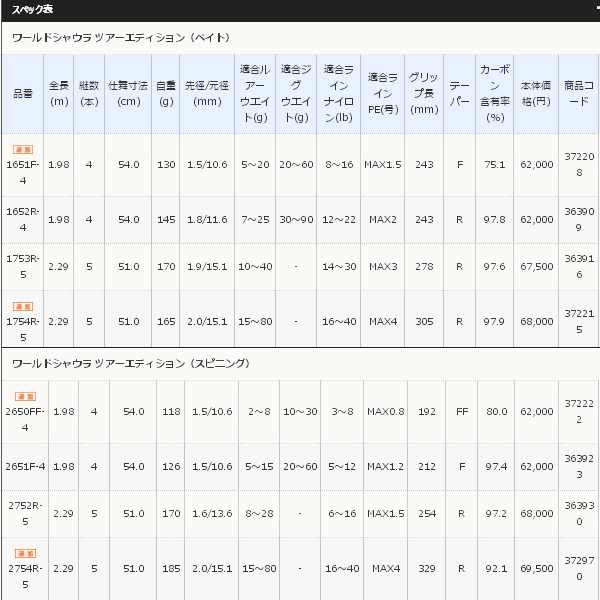Select the グリップ長(mm) column header
The width and height of the screenshot is (600, 600).
pyautogui.click(x=424, y=93)
